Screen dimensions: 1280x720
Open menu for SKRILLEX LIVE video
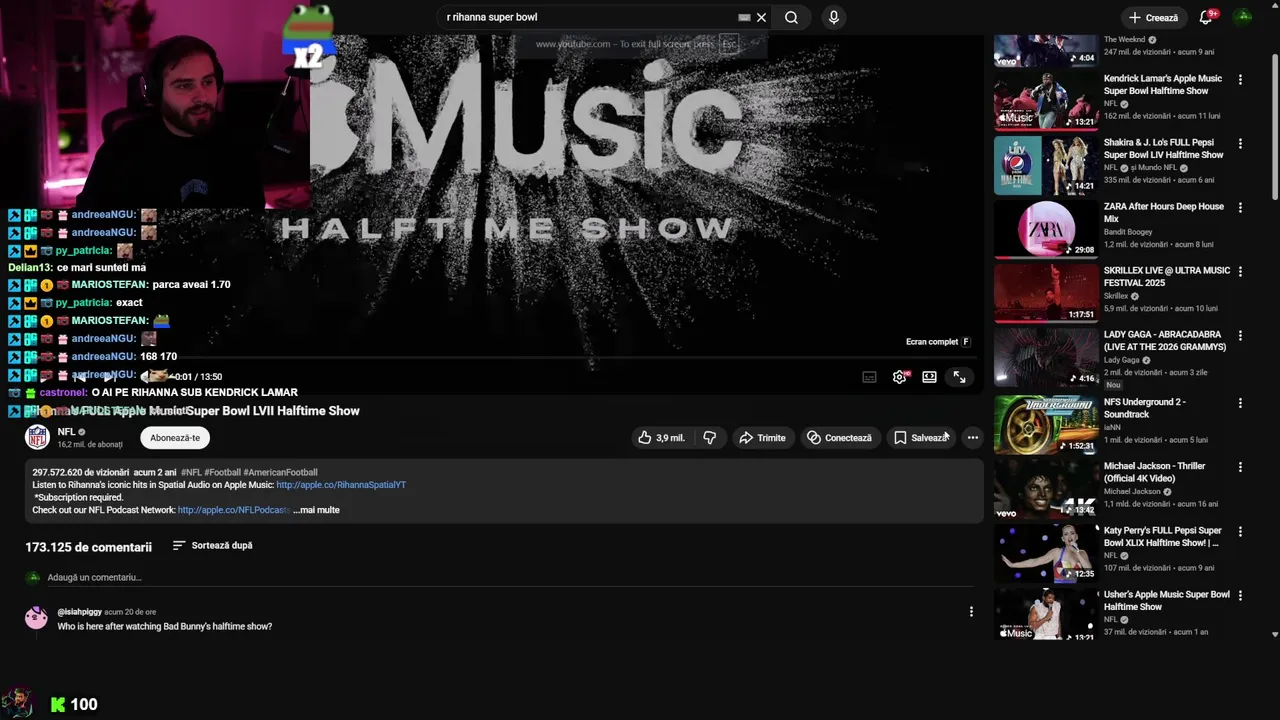pos(1240,272)
